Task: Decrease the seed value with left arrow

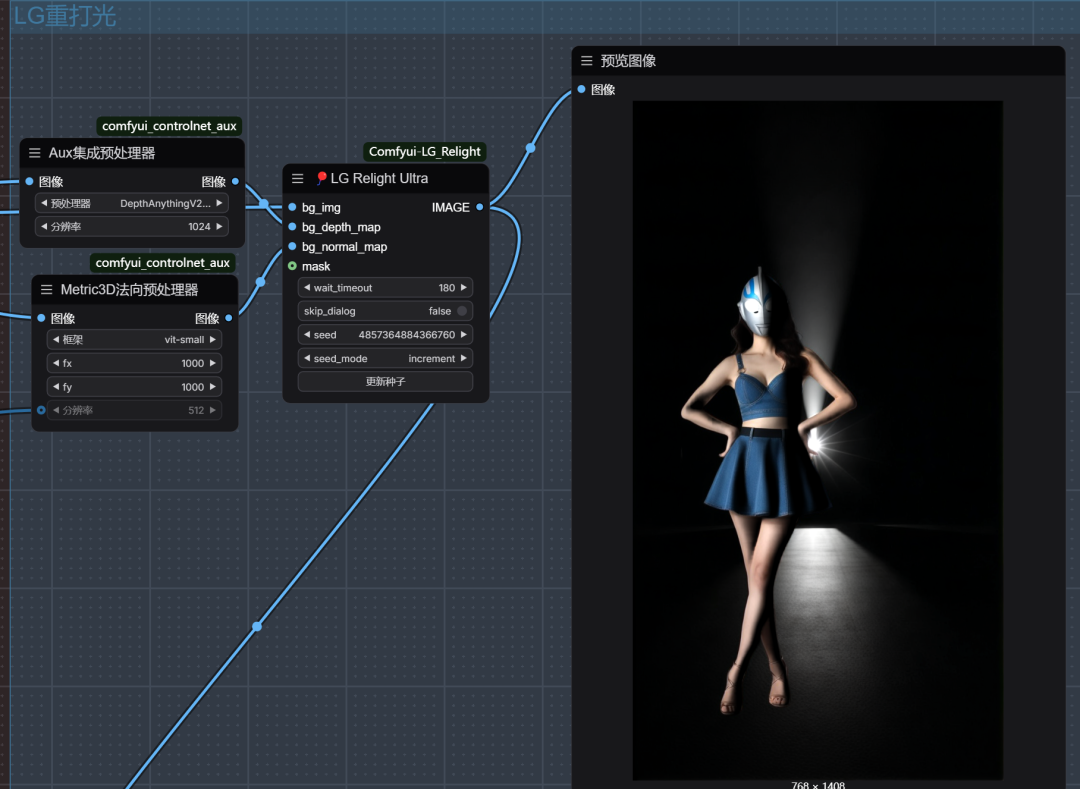Action: click(307, 335)
